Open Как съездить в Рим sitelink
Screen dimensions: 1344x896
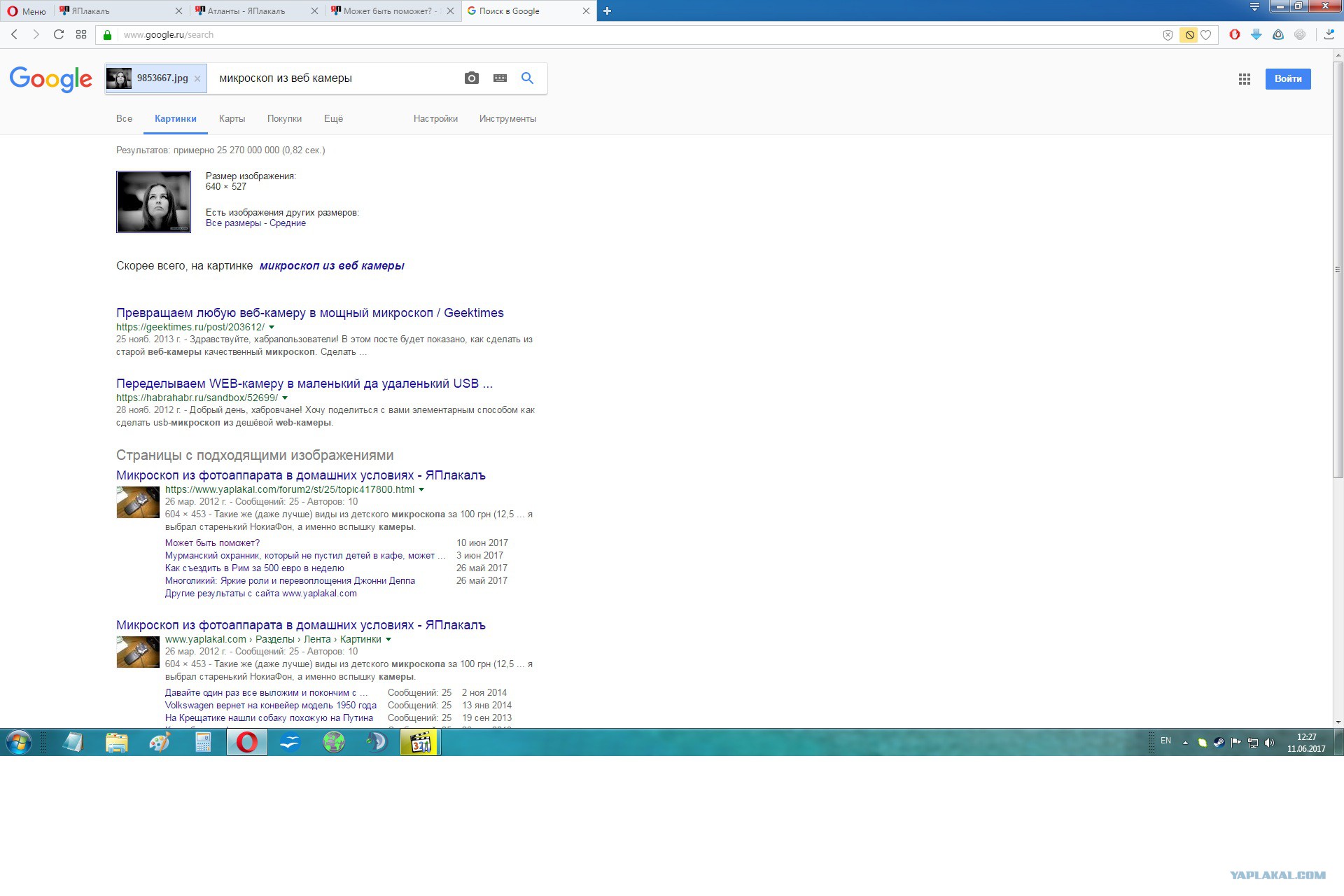click(x=255, y=568)
